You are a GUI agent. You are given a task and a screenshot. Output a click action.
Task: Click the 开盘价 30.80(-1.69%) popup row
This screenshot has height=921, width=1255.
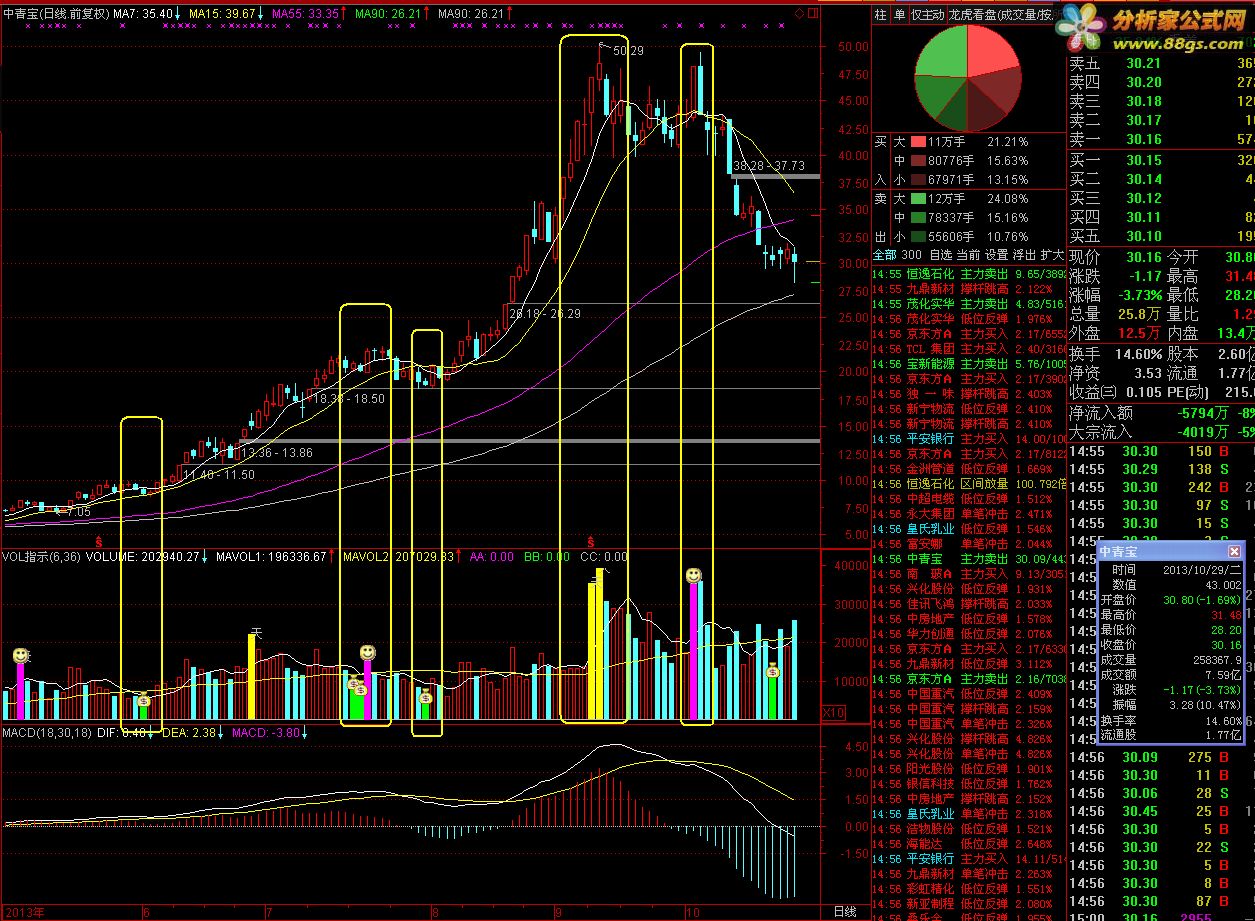coord(1171,599)
